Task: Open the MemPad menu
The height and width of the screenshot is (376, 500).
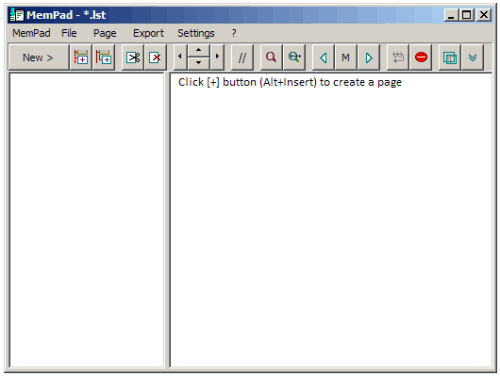Action: (31, 33)
